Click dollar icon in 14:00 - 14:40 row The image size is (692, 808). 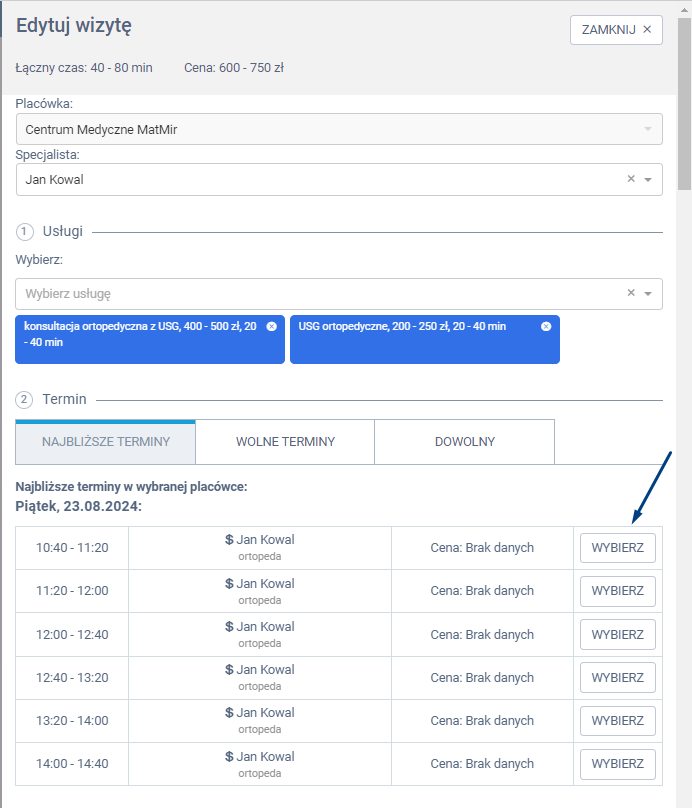[229, 756]
